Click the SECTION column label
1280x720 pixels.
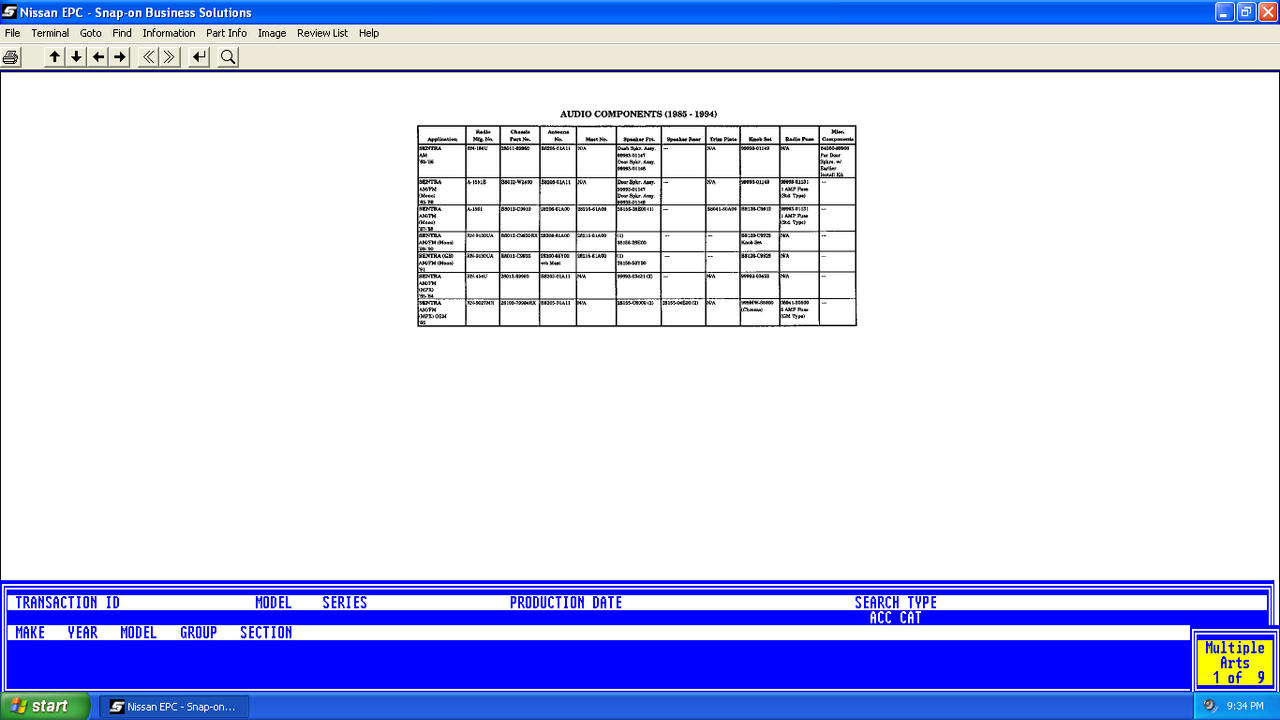pyautogui.click(x=266, y=632)
